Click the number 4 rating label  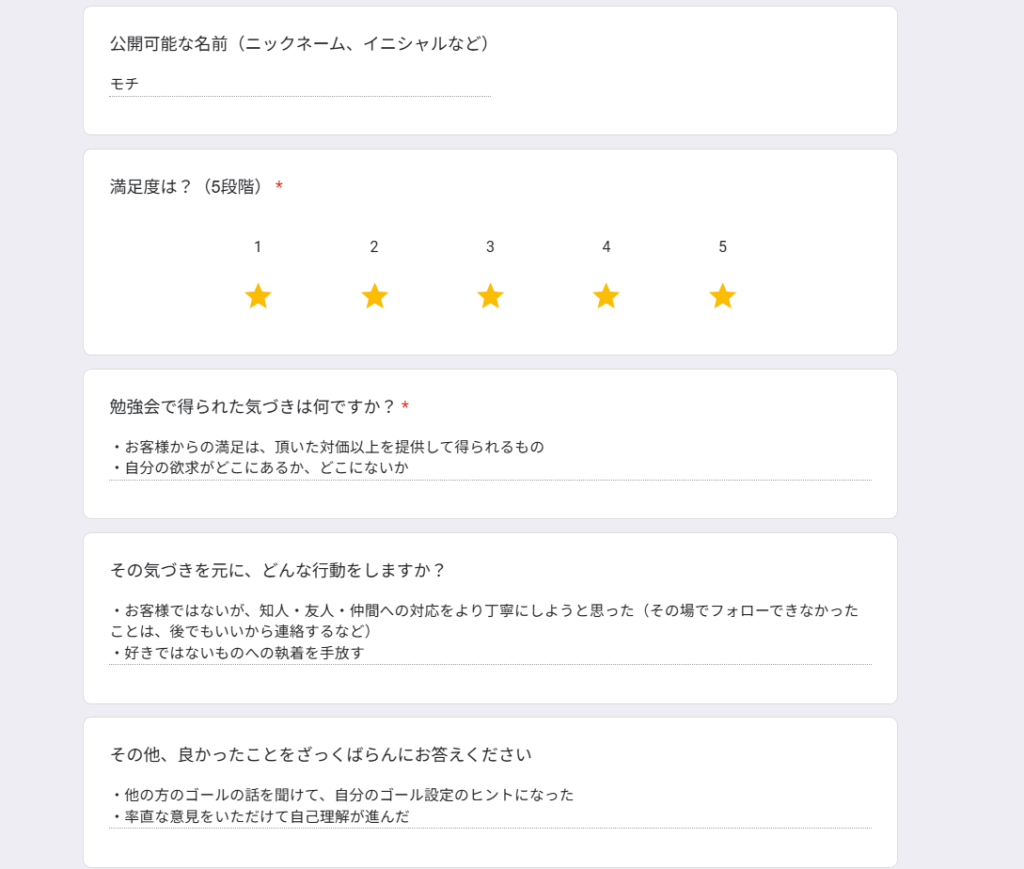606,247
